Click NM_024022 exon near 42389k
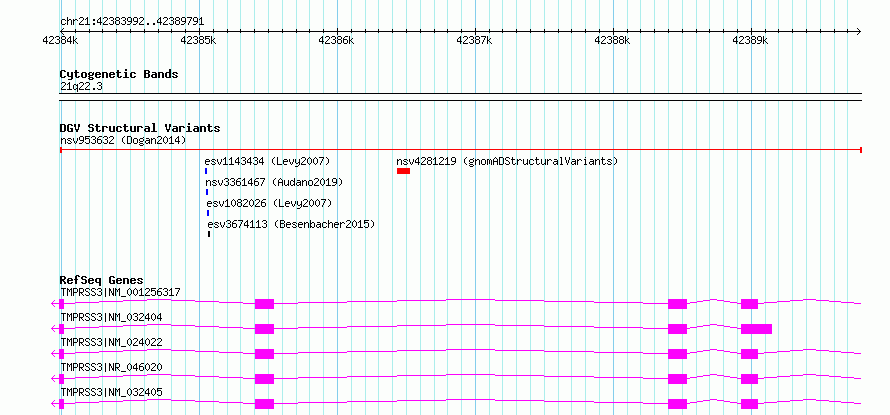Viewport: 890px width, 415px height. pos(749,354)
